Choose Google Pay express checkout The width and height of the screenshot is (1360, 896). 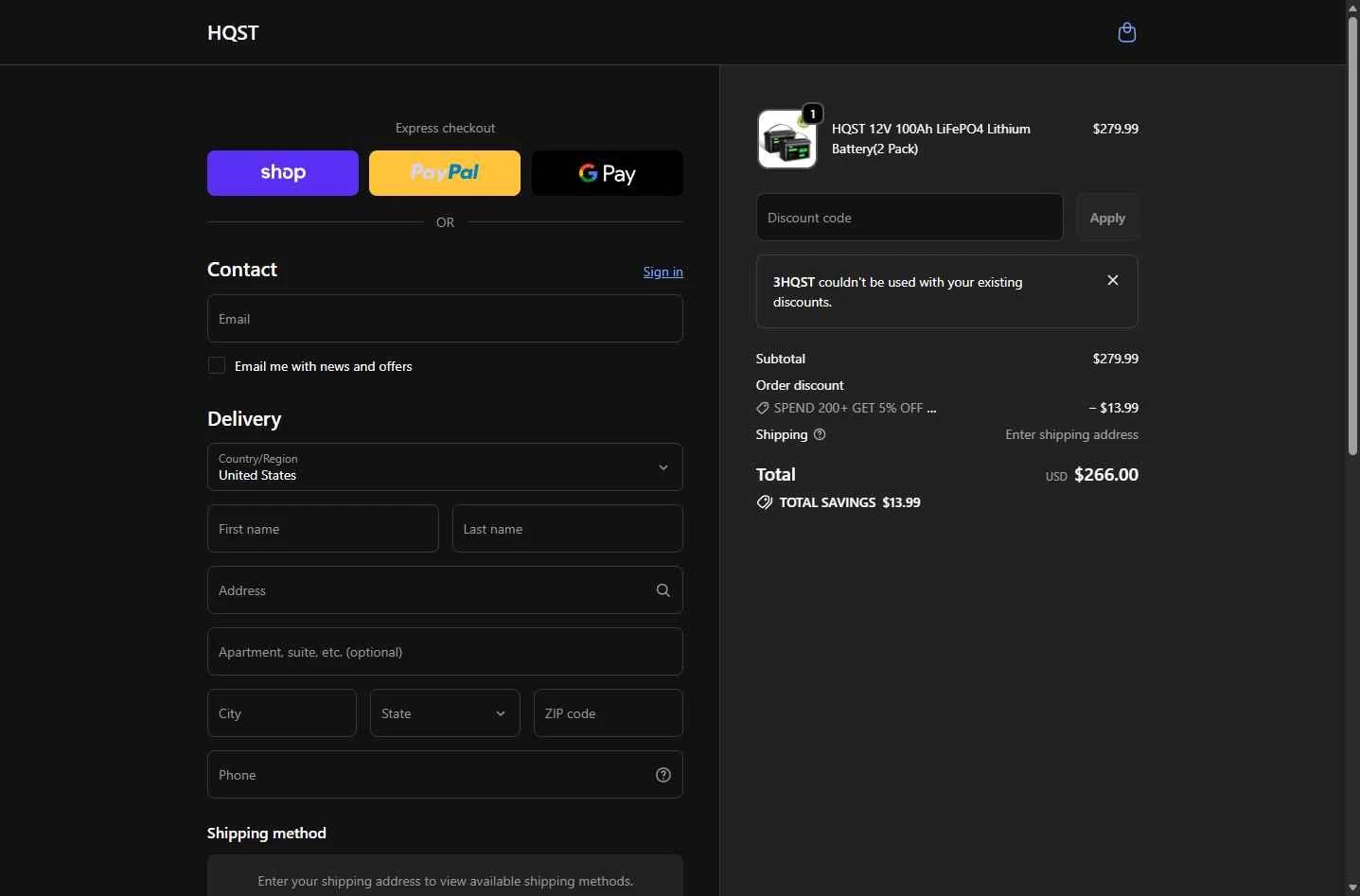(608, 173)
